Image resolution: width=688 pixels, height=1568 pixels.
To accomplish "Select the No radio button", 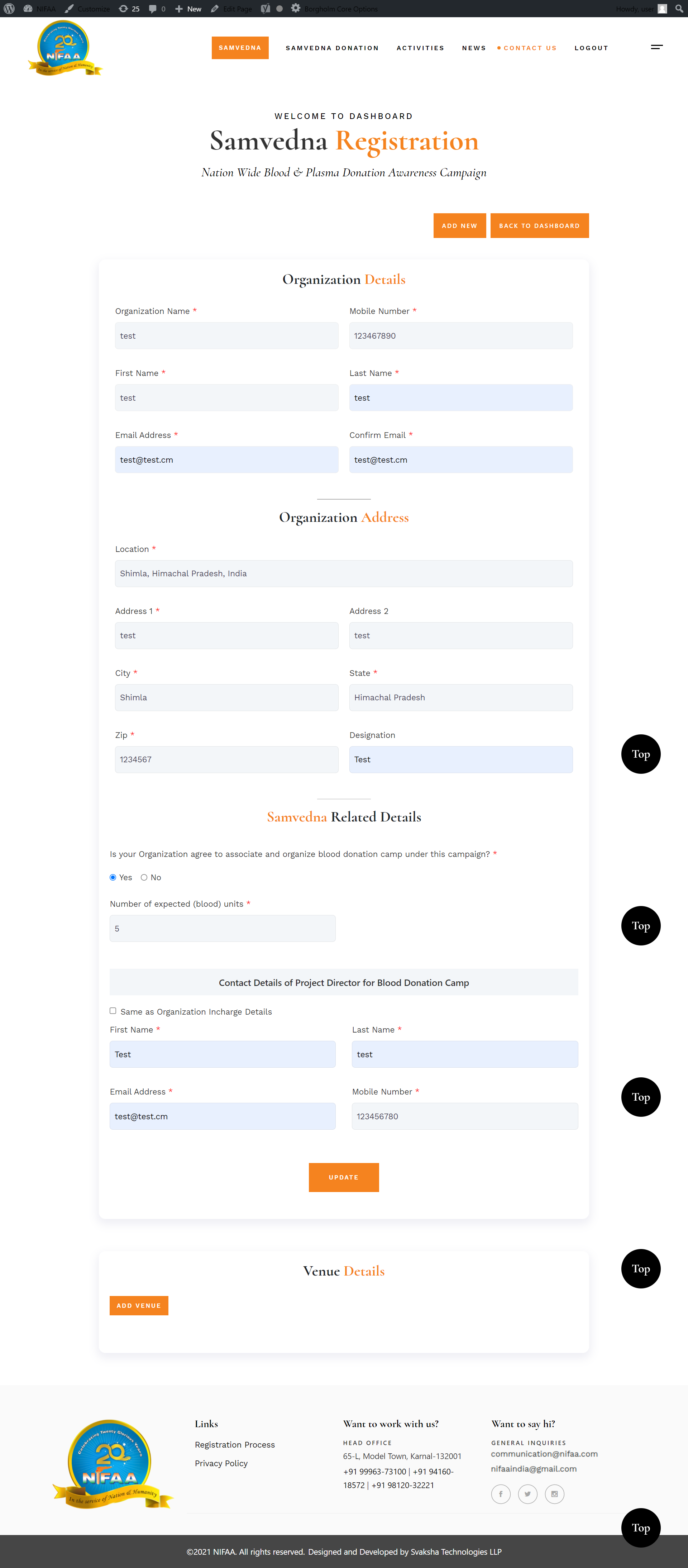I will [x=144, y=877].
